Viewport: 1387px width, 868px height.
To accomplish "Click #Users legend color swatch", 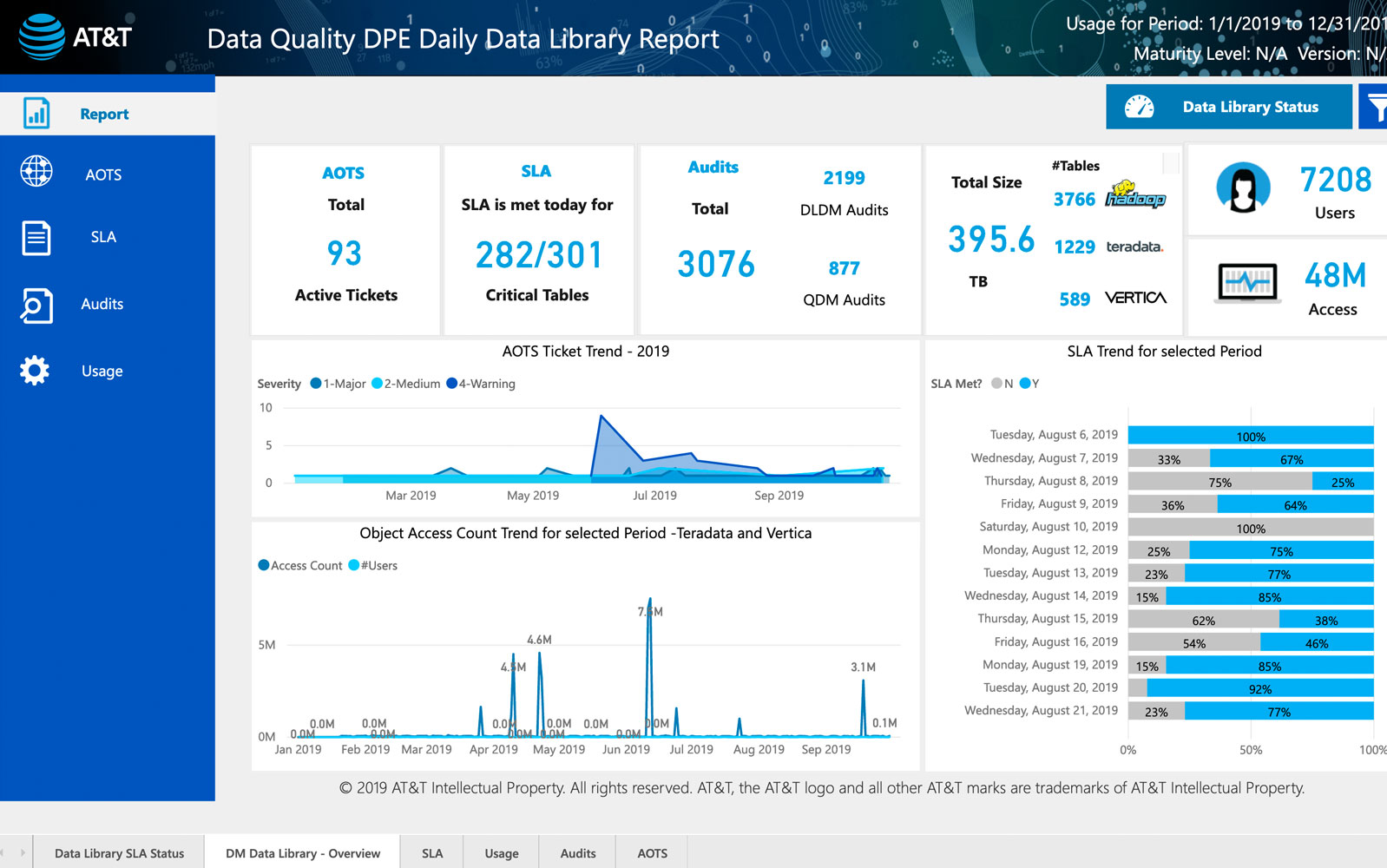I will (x=353, y=565).
